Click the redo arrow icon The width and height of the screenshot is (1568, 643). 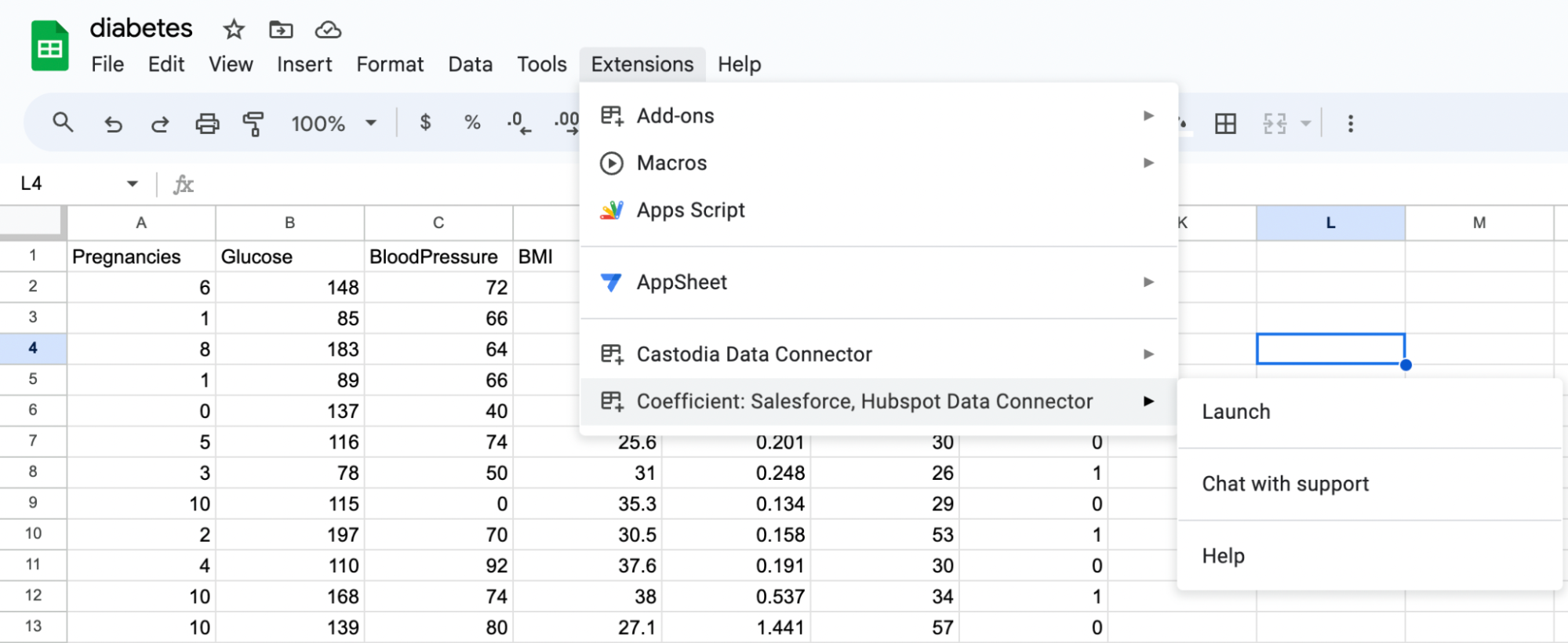[160, 124]
